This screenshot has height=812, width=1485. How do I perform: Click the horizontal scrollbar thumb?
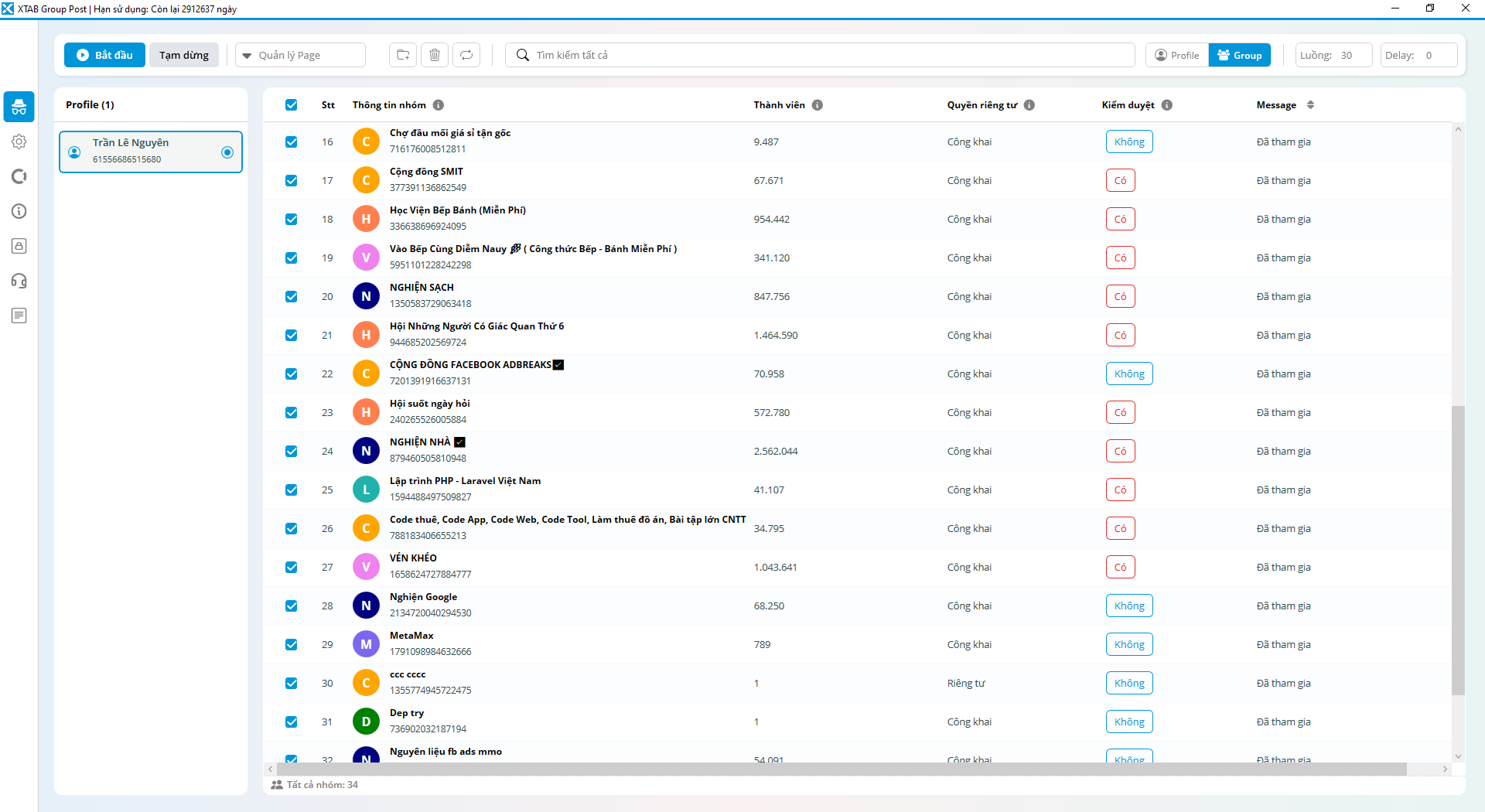pyautogui.click(x=841, y=769)
